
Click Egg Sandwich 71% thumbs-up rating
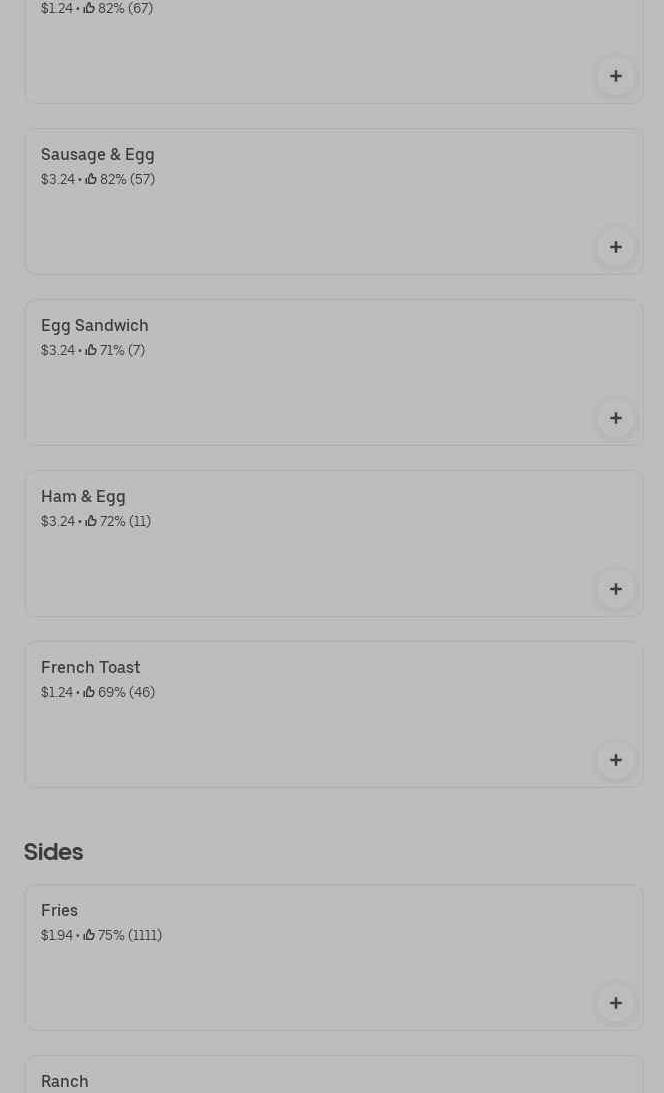115,350
